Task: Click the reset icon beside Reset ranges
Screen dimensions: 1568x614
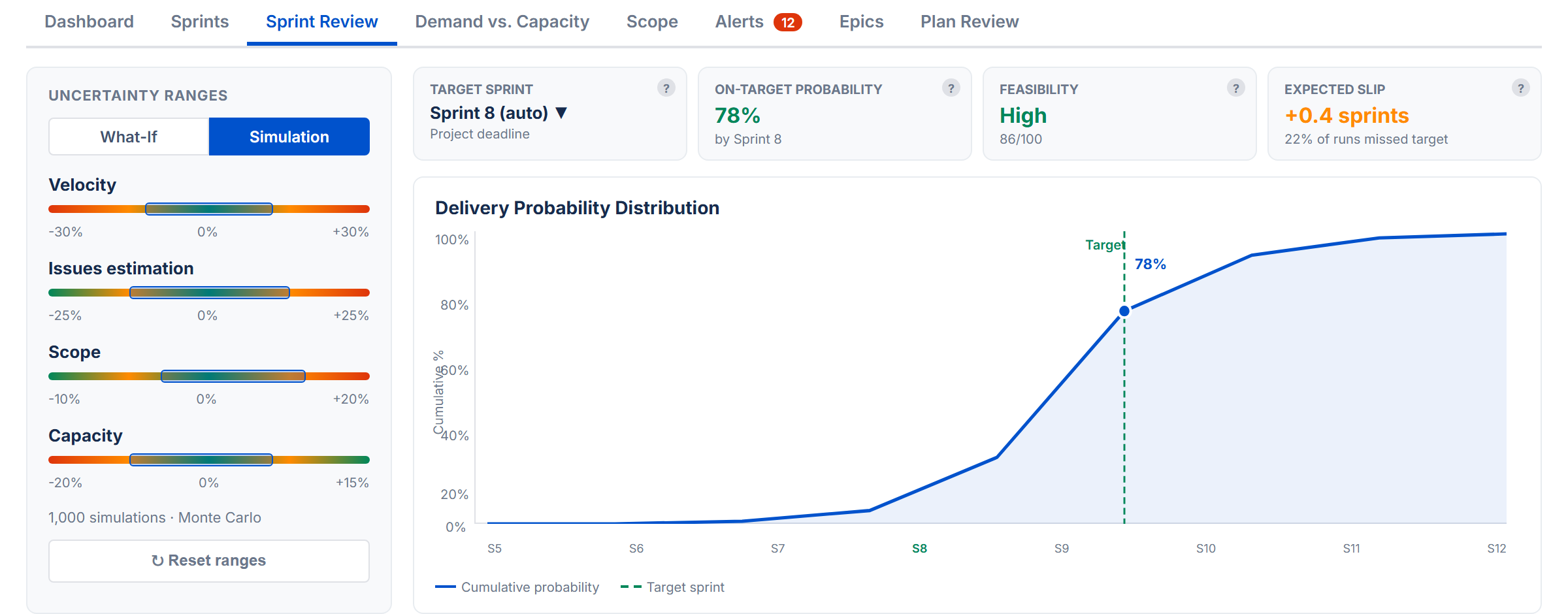Action: 157,560
